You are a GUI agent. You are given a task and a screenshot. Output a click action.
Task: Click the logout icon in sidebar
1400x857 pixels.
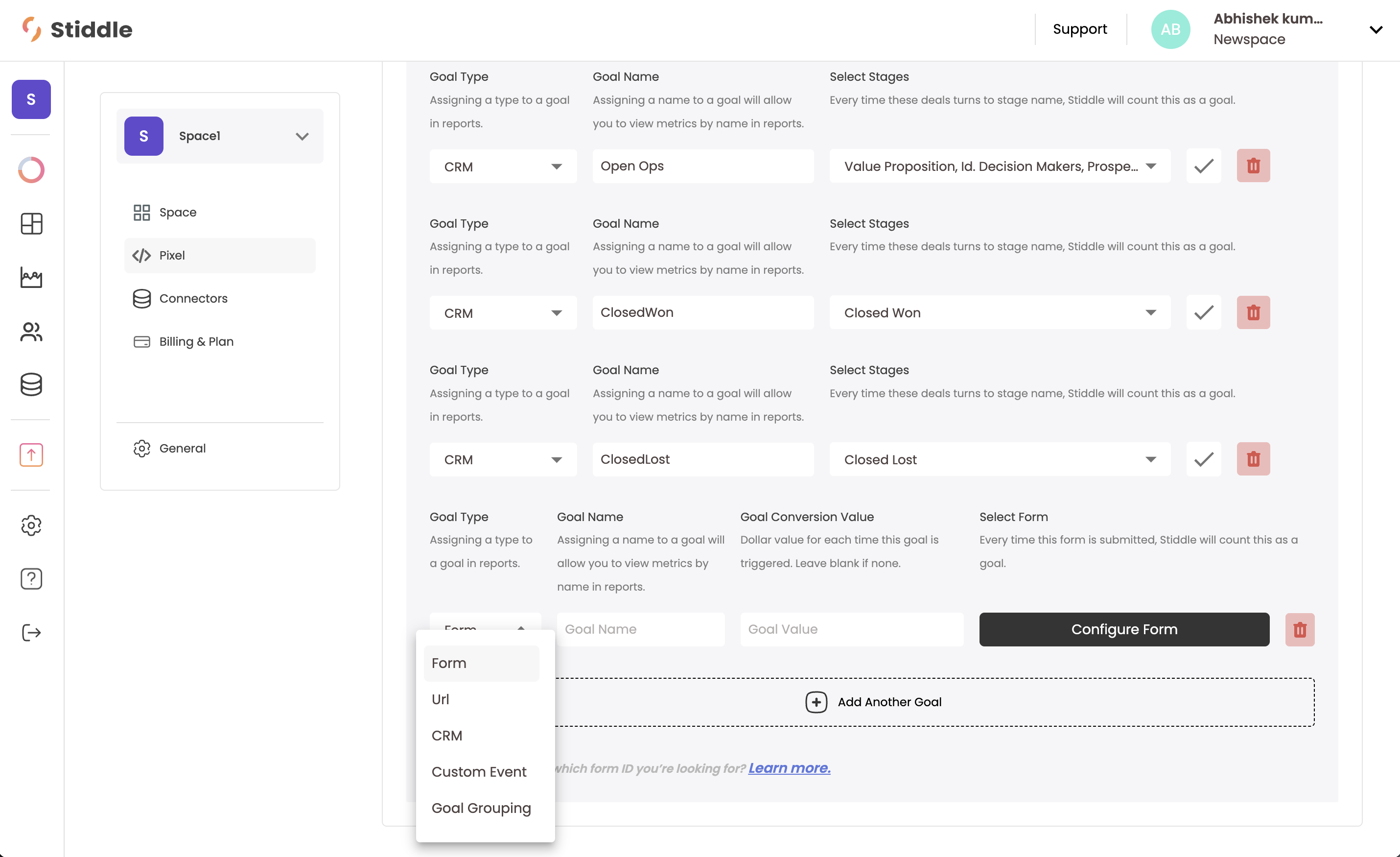31,632
